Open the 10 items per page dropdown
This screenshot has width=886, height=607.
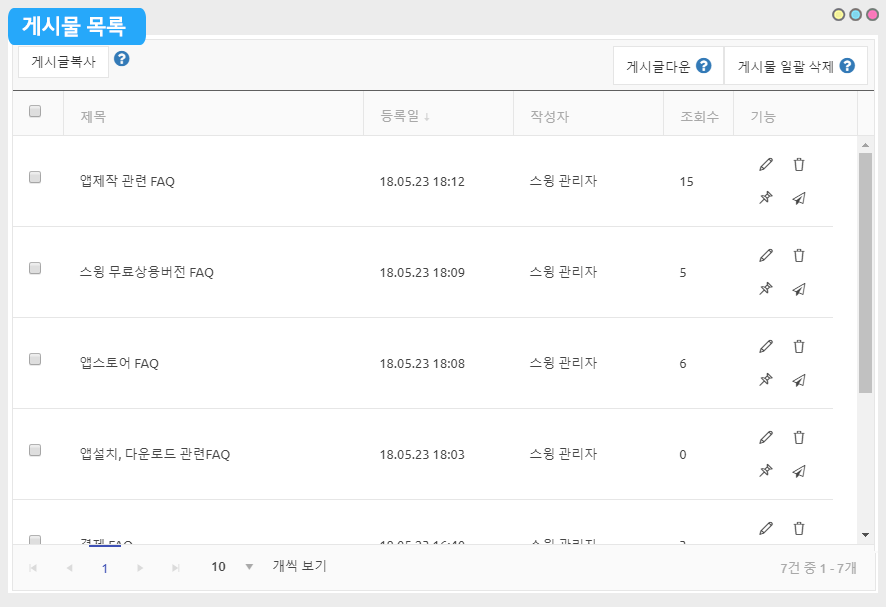click(x=249, y=567)
